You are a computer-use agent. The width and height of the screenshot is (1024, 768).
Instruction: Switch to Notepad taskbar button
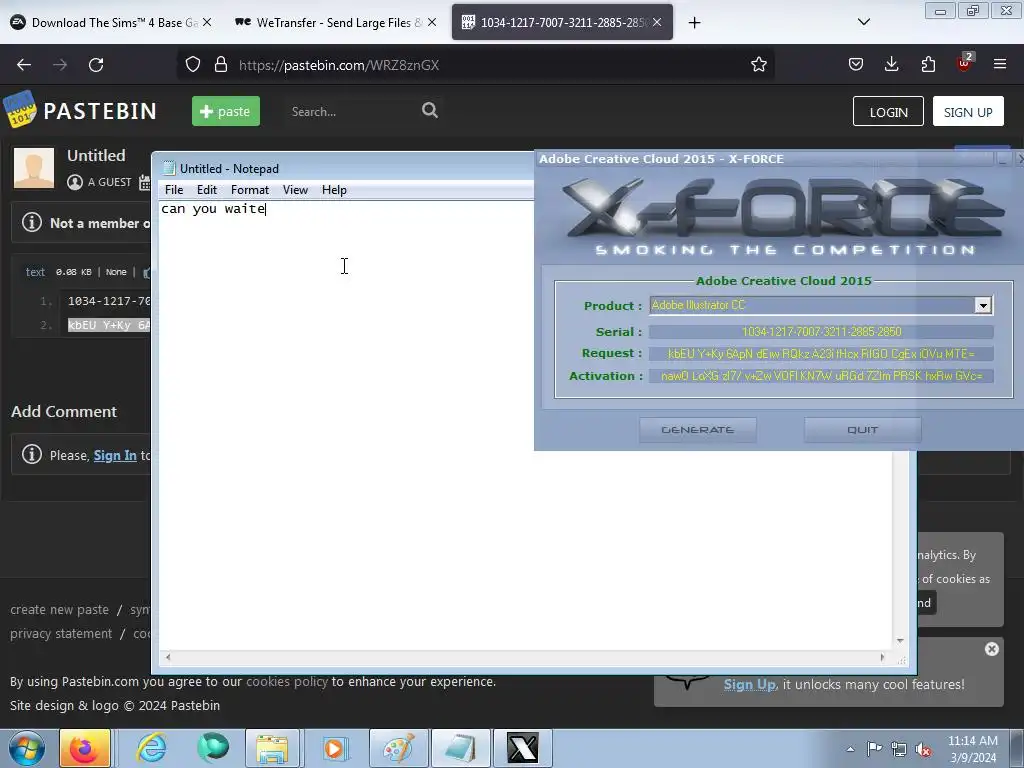tap(460, 748)
